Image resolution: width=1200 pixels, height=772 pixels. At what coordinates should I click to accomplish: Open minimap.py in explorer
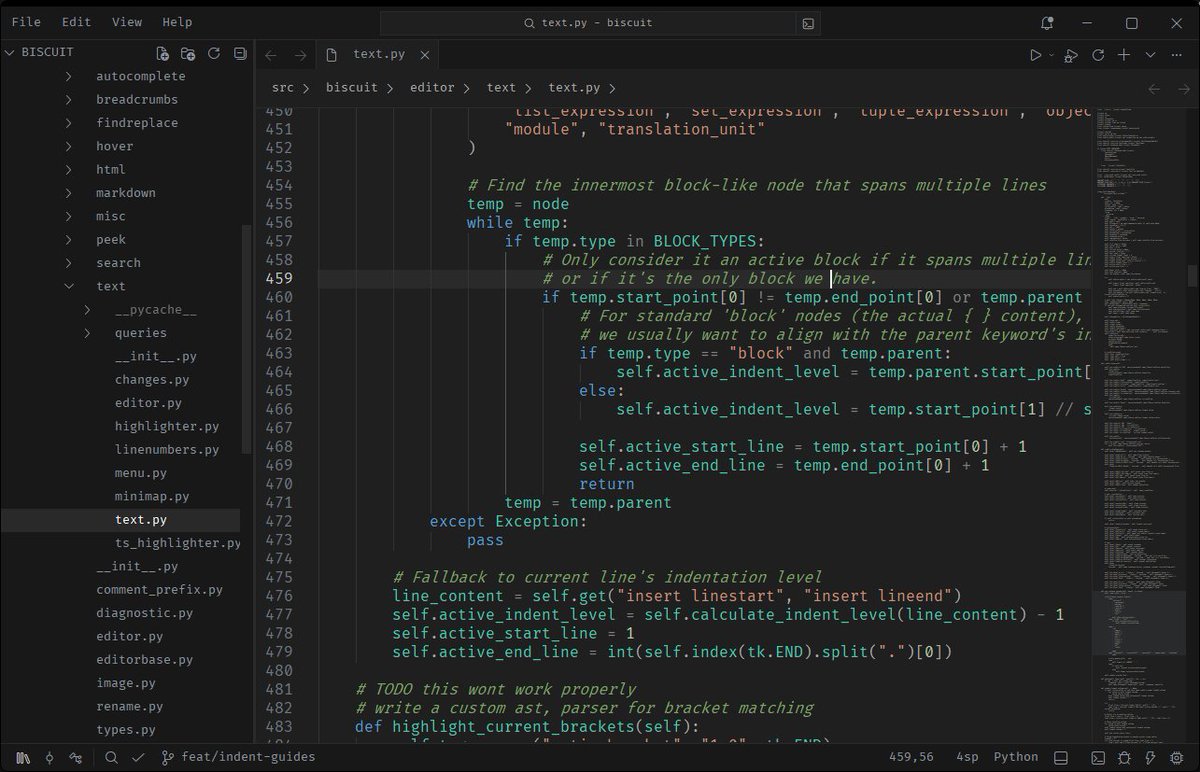[x=151, y=496]
